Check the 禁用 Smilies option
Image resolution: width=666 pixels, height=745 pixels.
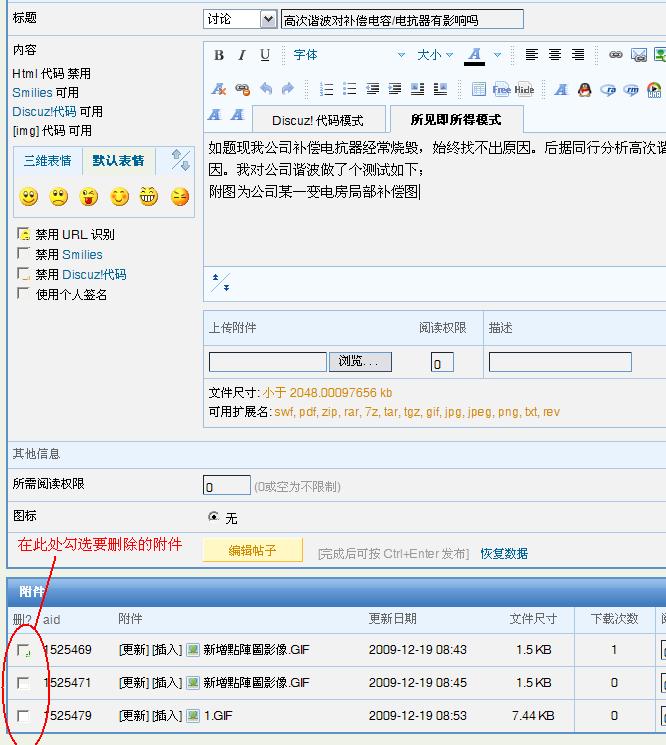23,253
